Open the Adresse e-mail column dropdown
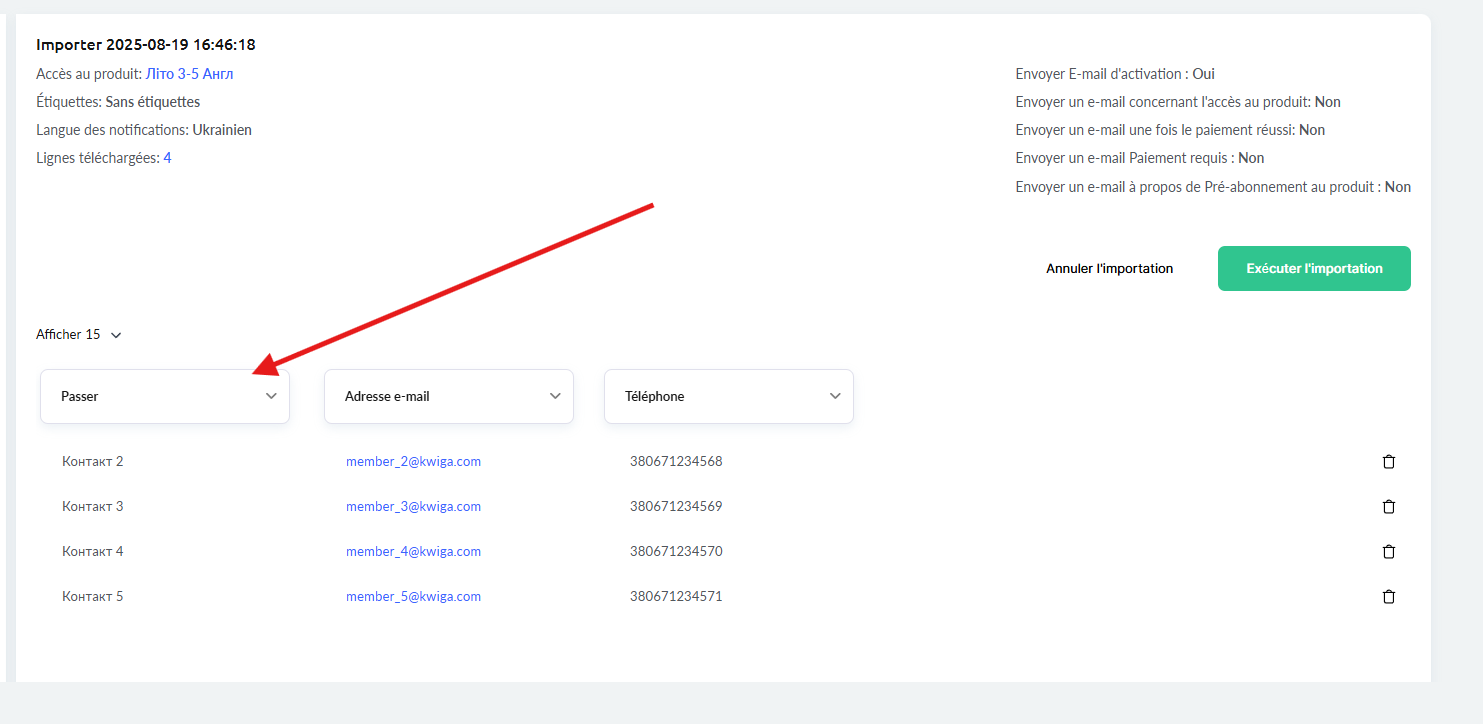Screen dimensions: 1483x724 point(449,397)
